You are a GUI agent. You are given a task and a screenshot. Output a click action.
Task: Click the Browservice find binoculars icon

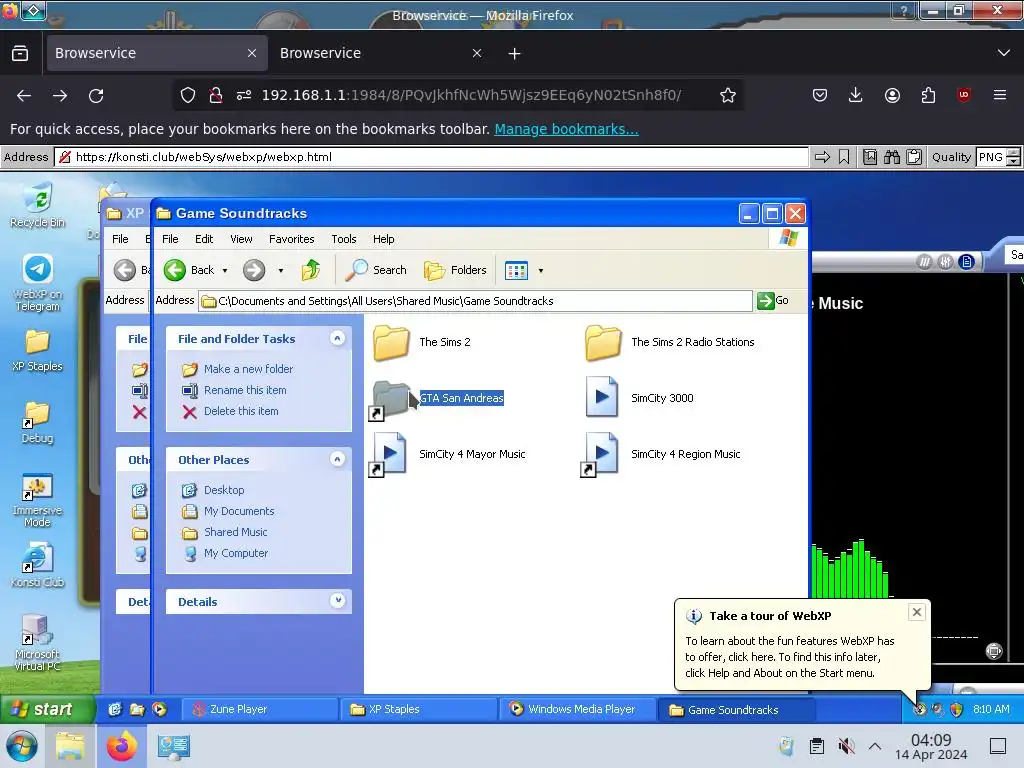(891, 157)
